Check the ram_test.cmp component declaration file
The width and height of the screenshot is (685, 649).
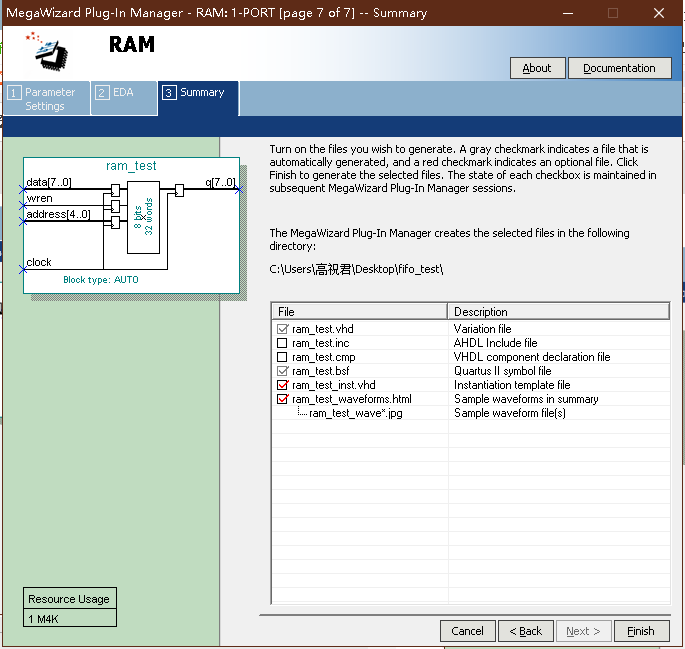[283, 357]
